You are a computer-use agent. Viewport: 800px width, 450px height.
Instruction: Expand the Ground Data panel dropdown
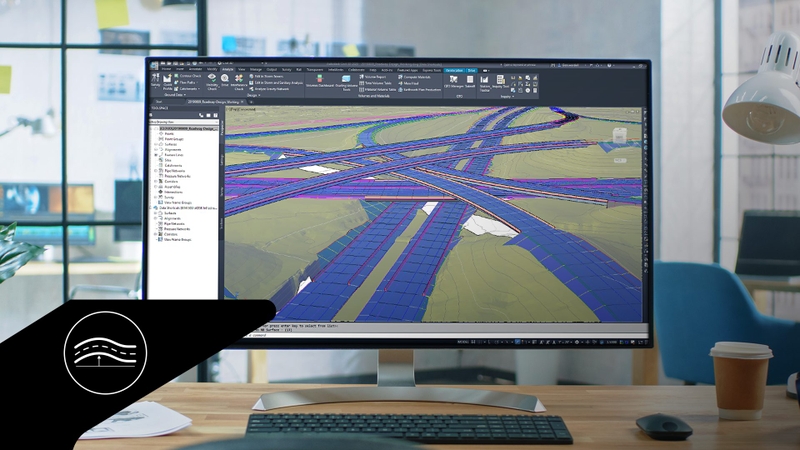click(x=174, y=95)
